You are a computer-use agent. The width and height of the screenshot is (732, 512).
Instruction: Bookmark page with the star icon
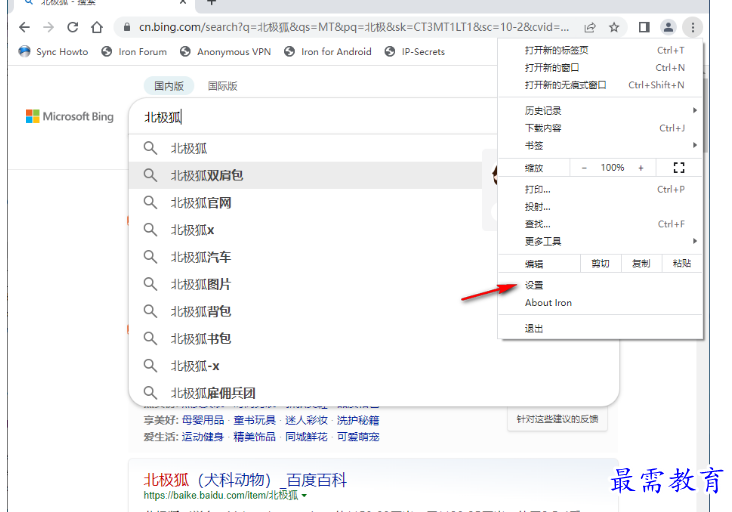[x=614, y=28]
